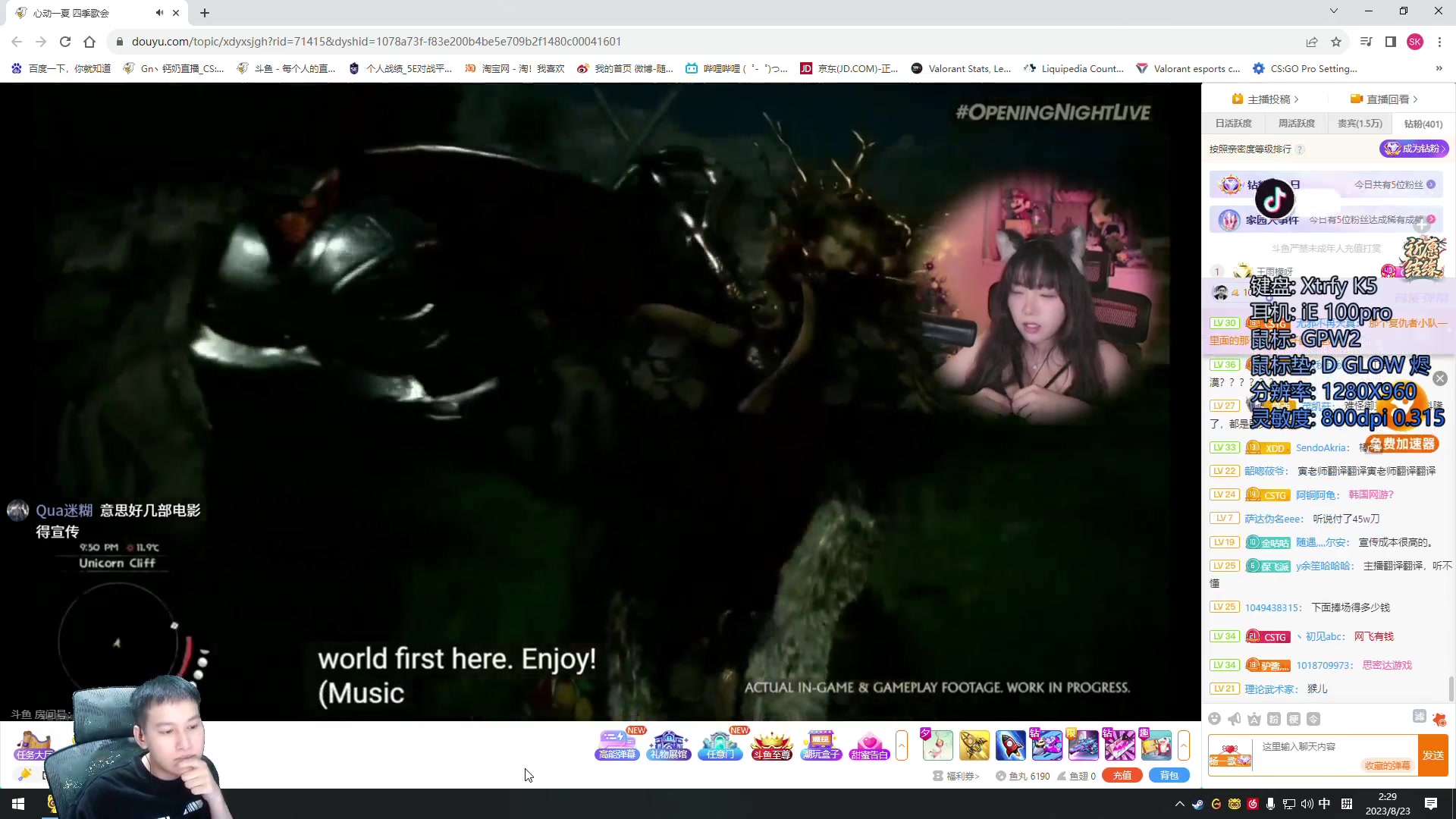Viewport: 1456px width, 819px height.
Task: Share this page from the address bar
Action: (x=1312, y=42)
